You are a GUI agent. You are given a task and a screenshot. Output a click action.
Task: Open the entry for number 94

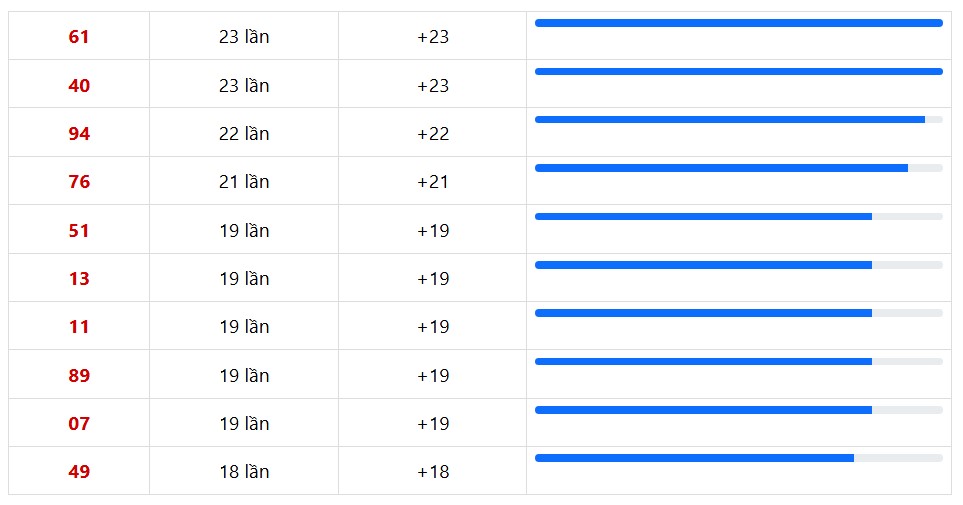[79, 134]
